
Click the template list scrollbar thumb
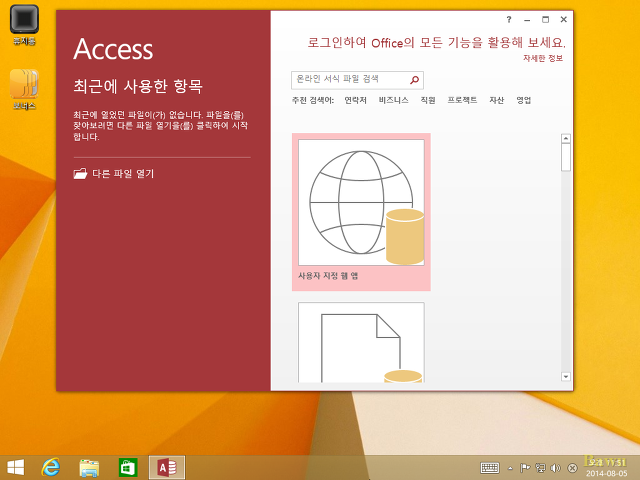[x=566, y=157]
